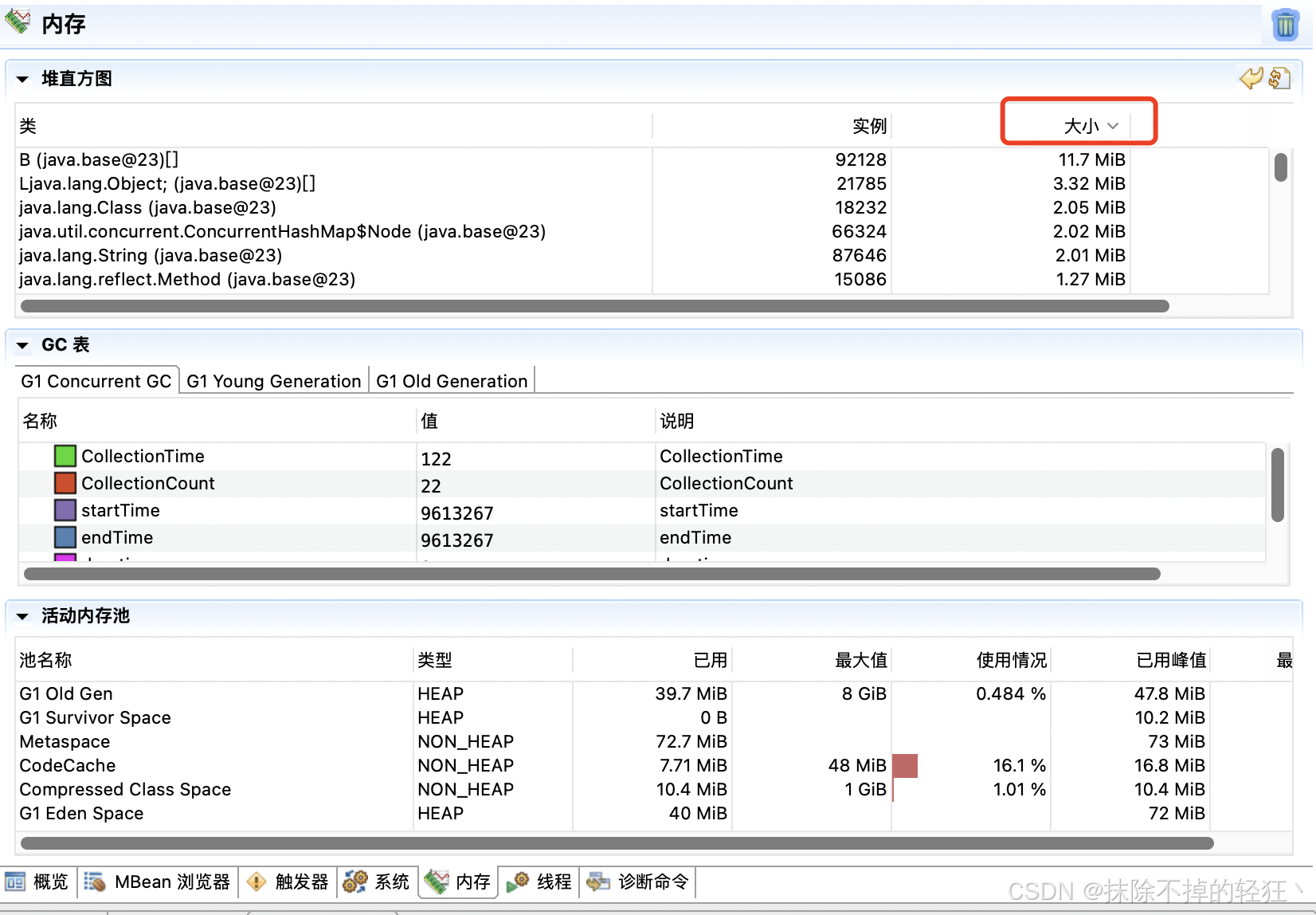Select the G1 Concurrent GC tab
The height and width of the screenshot is (915, 1316).
(x=96, y=381)
